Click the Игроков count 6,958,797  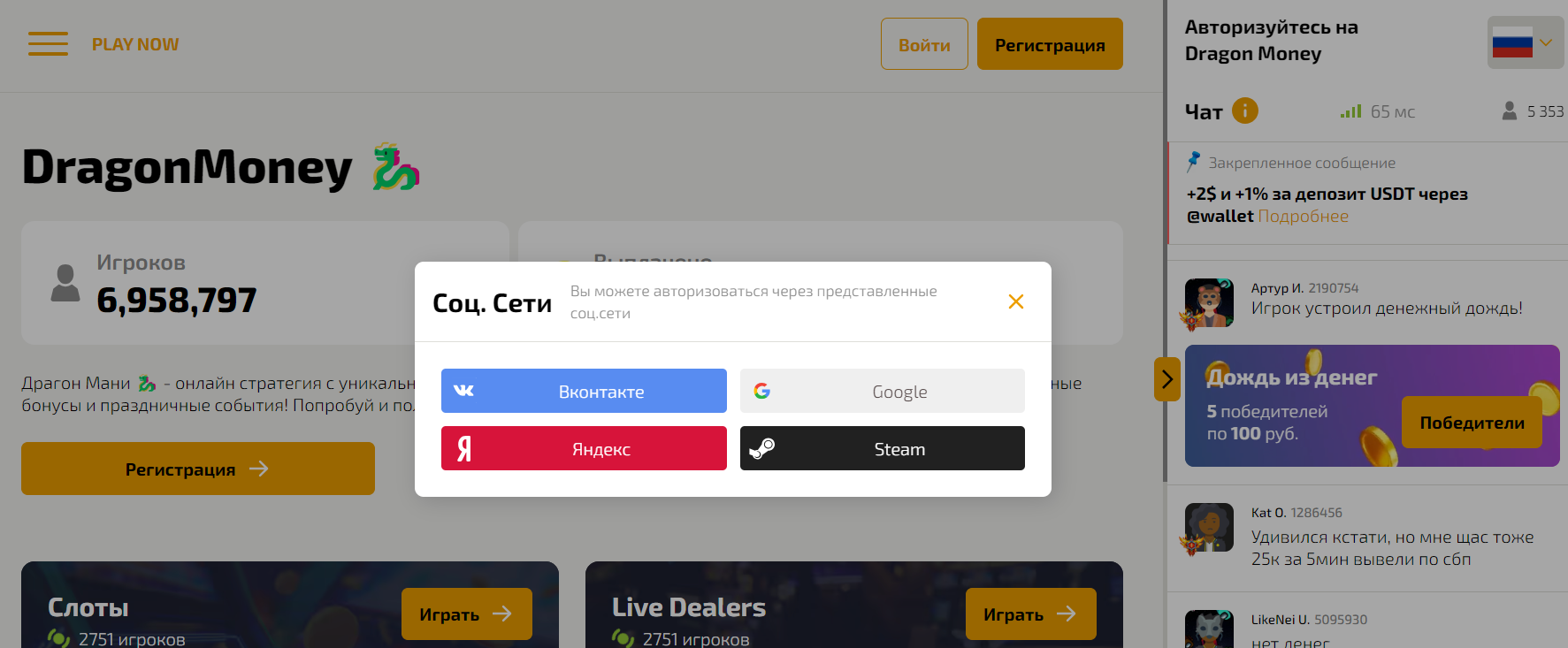click(x=177, y=301)
